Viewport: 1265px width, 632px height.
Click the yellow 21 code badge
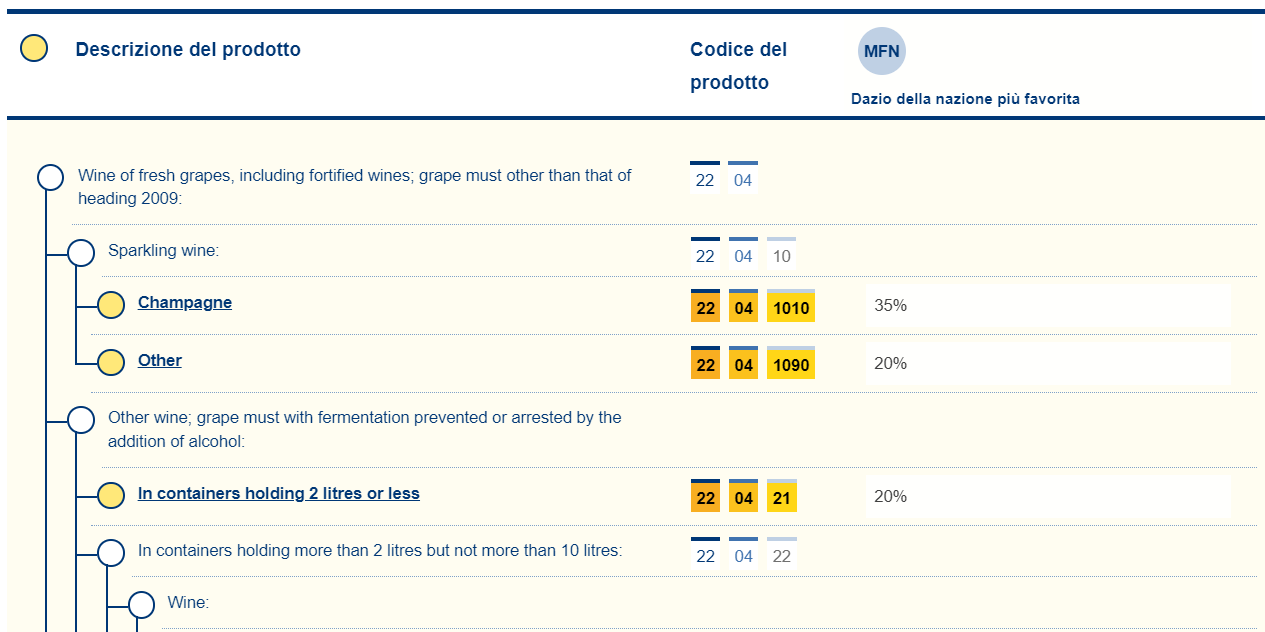(782, 498)
